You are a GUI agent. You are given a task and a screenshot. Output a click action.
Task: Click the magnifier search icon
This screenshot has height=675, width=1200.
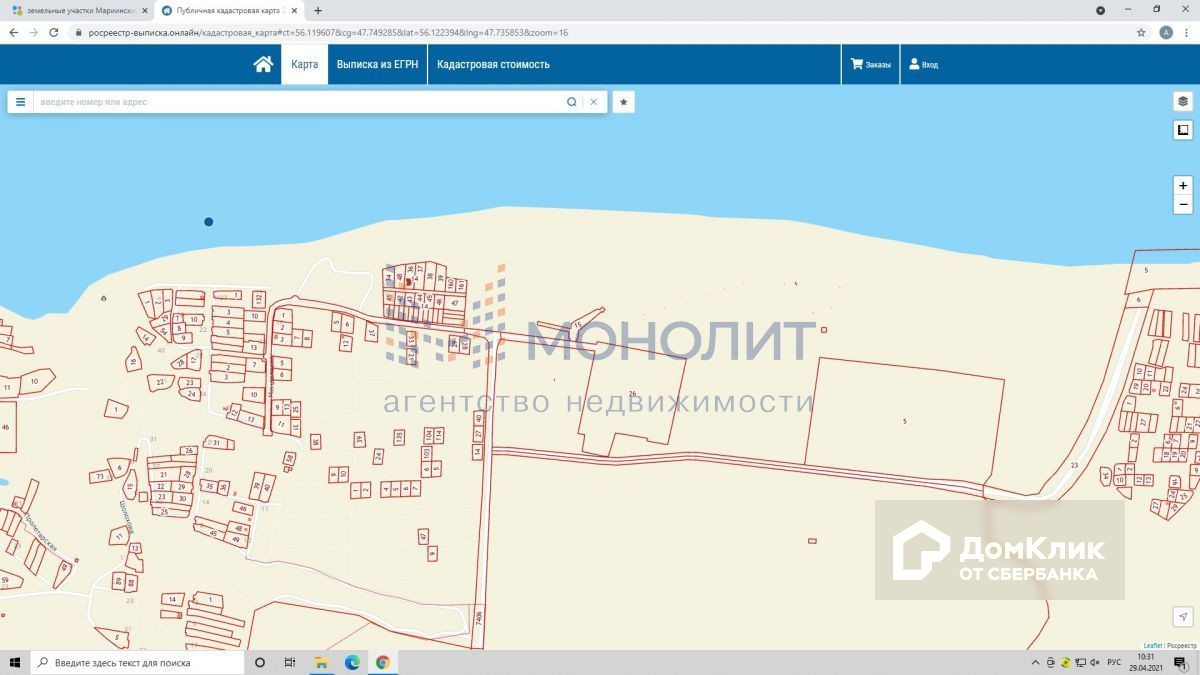[x=572, y=102]
